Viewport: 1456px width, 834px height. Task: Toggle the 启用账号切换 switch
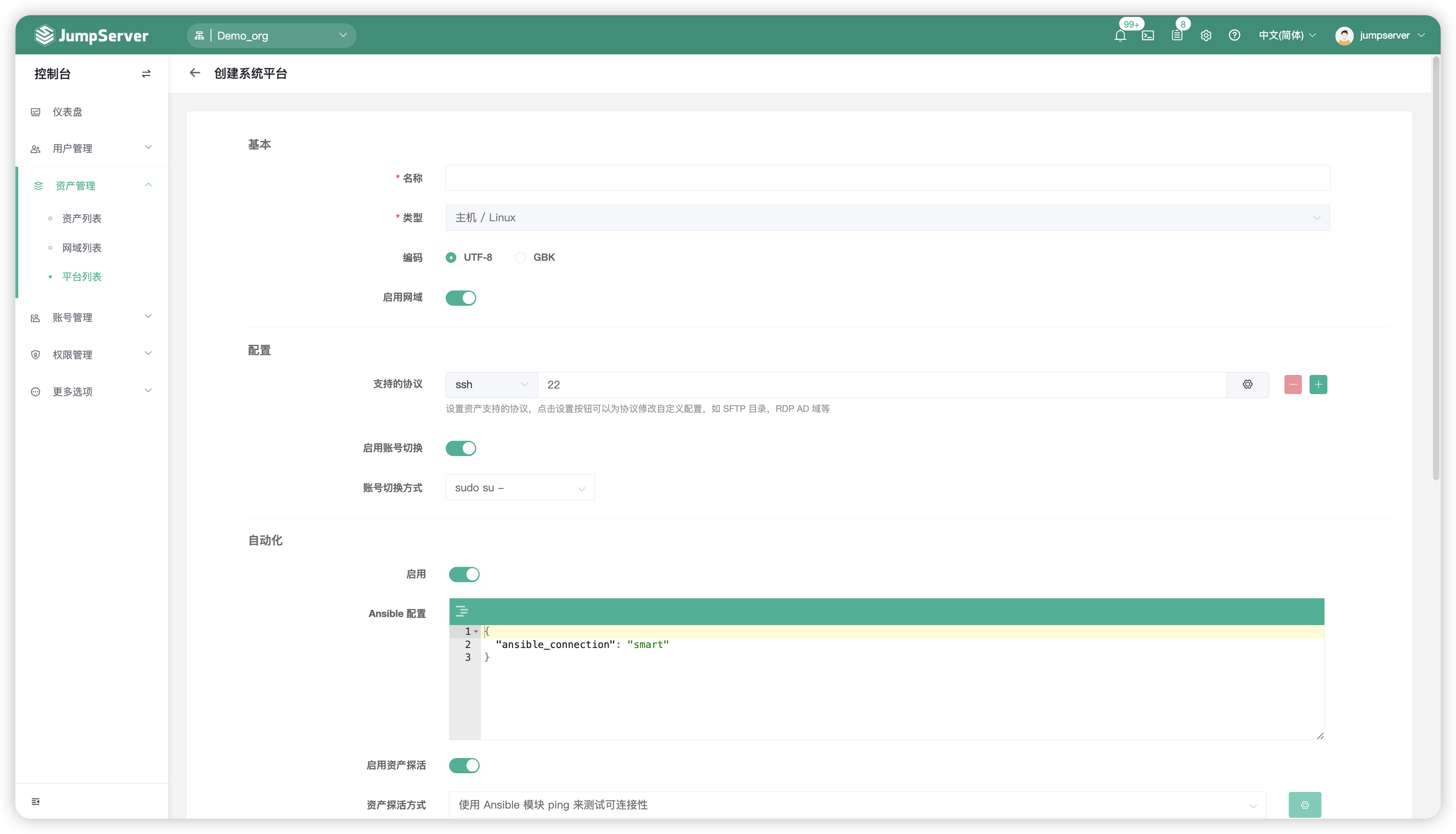coord(461,448)
